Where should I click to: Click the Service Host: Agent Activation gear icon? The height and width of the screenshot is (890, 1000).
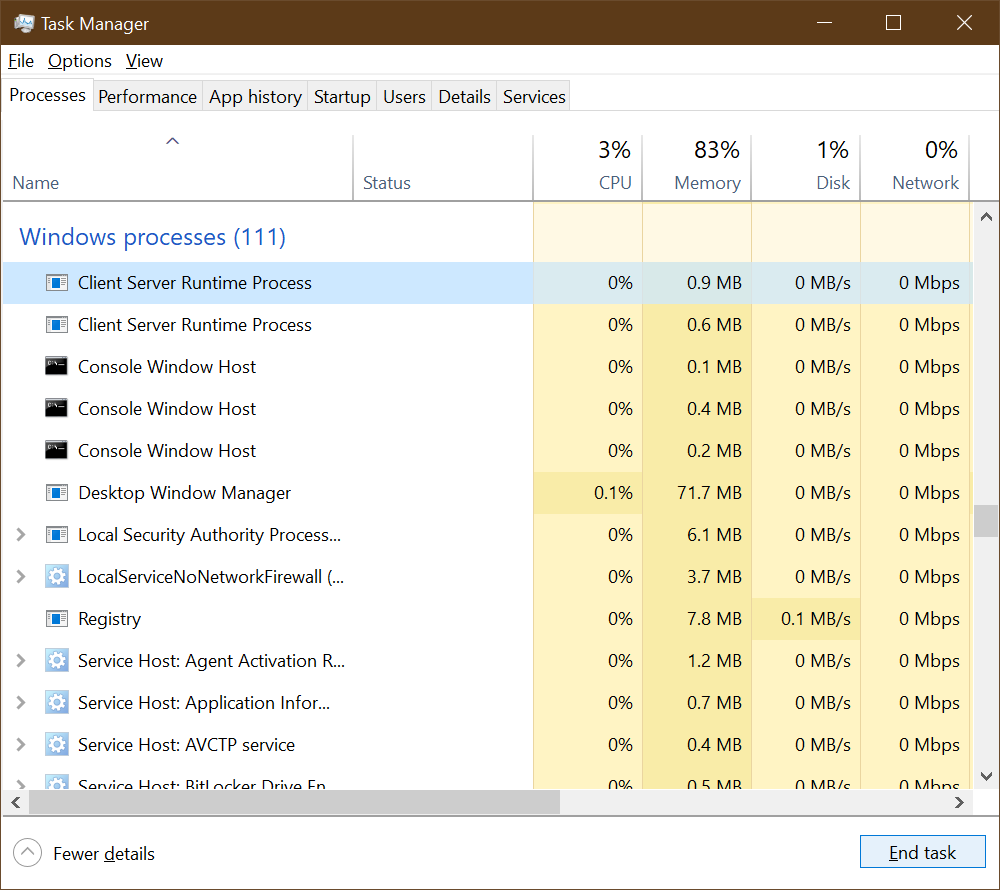pos(57,661)
